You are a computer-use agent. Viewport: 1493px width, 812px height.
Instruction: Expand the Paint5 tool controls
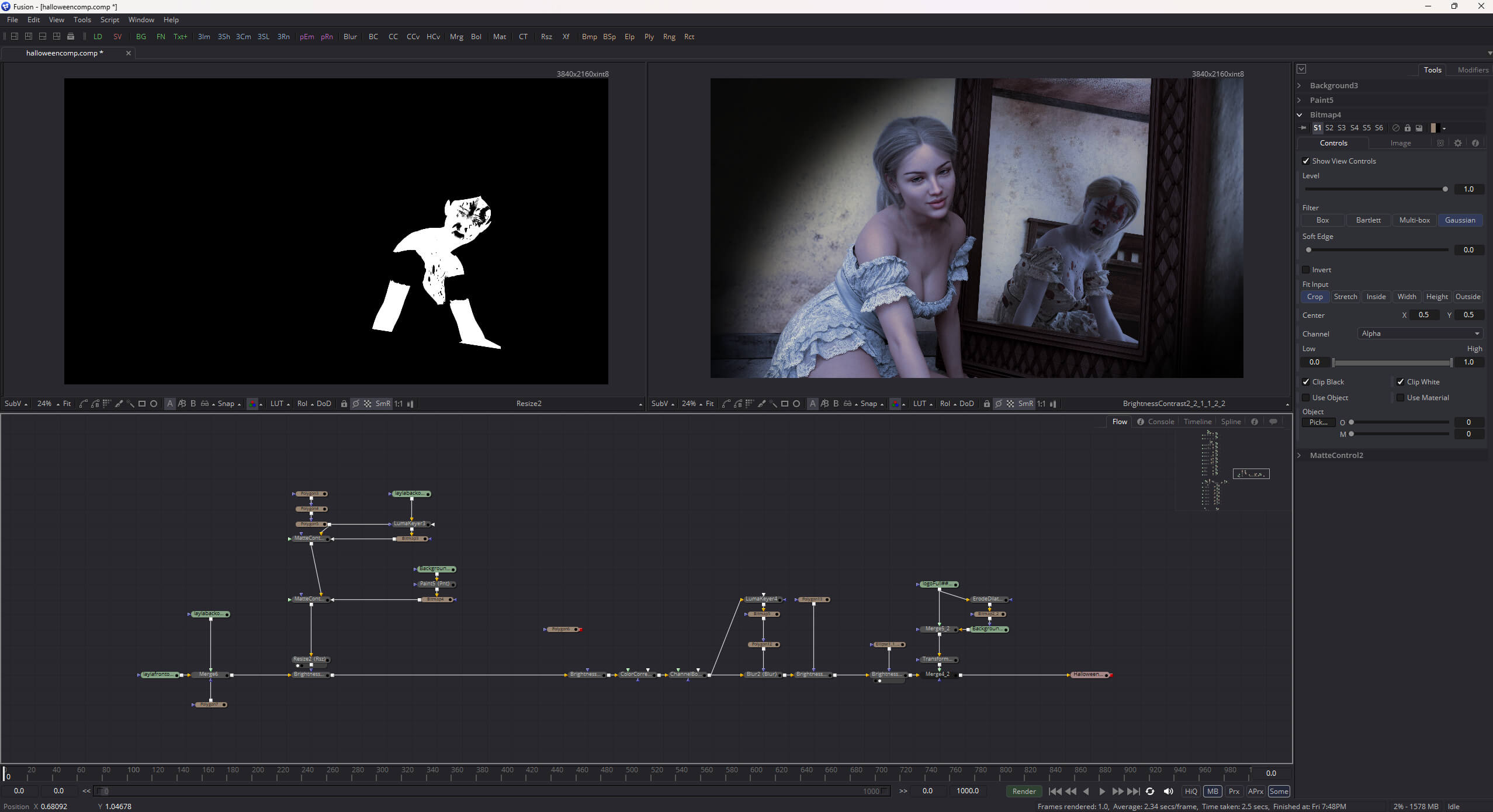point(1300,100)
